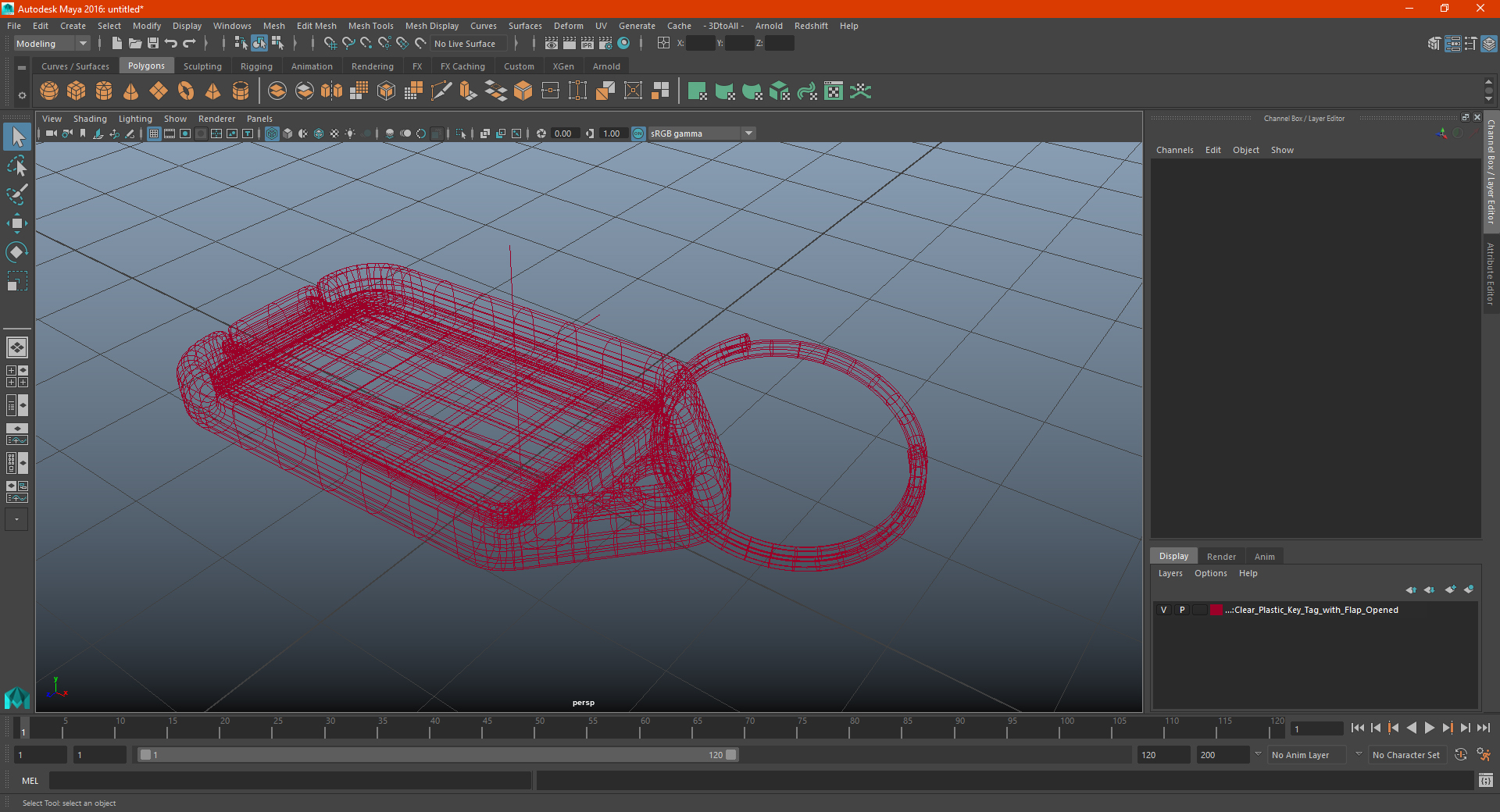The image size is (1500, 812).
Task: Click the layer's red color swatch
Action: 1216,610
